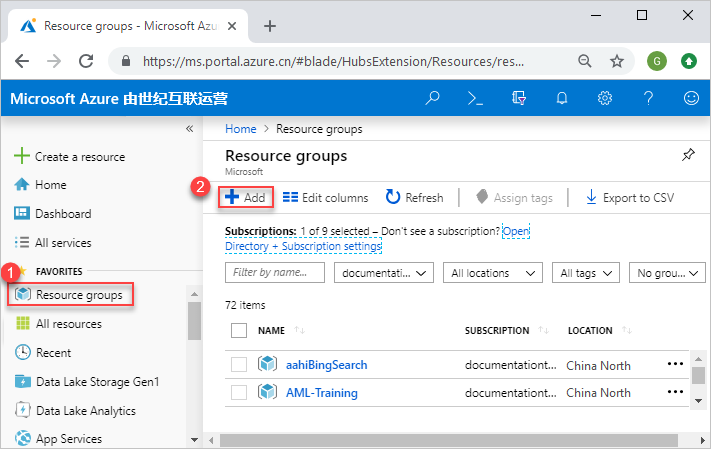Export the list to CSV
The width and height of the screenshot is (711, 449).
click(630, 198)
